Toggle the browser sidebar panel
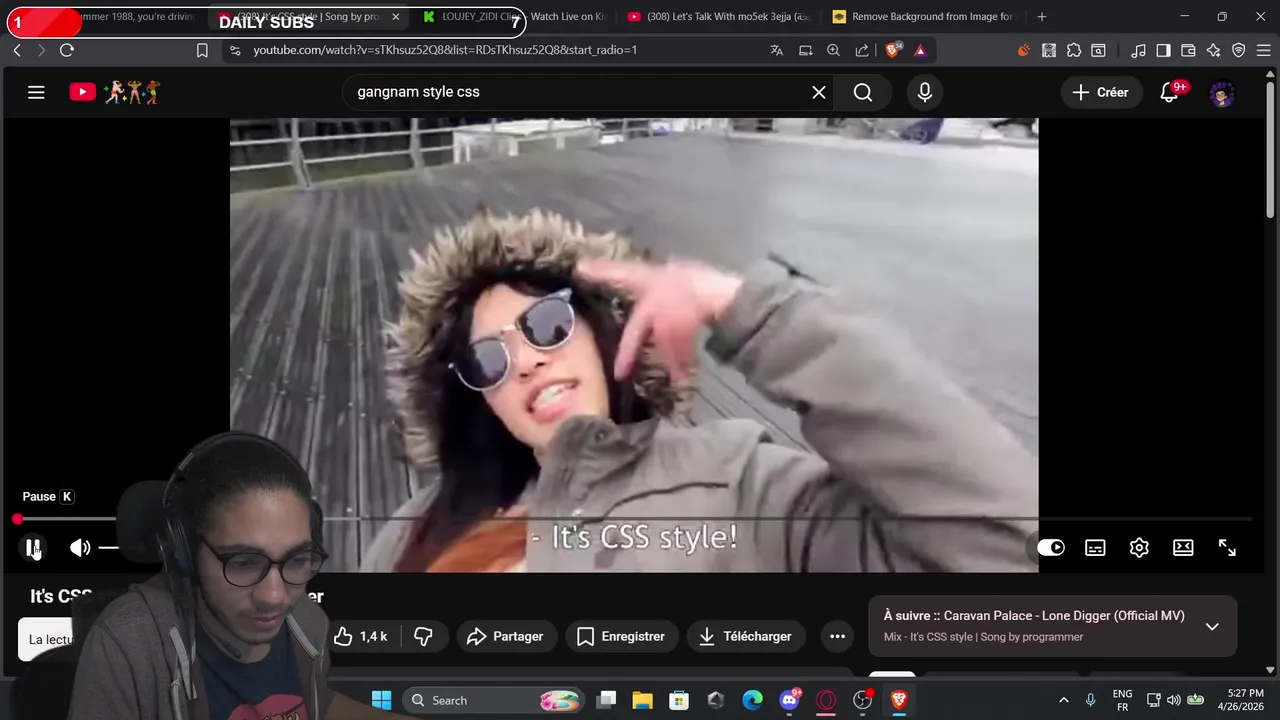Screen dimensions: 1280x720 click(1163, 50)
